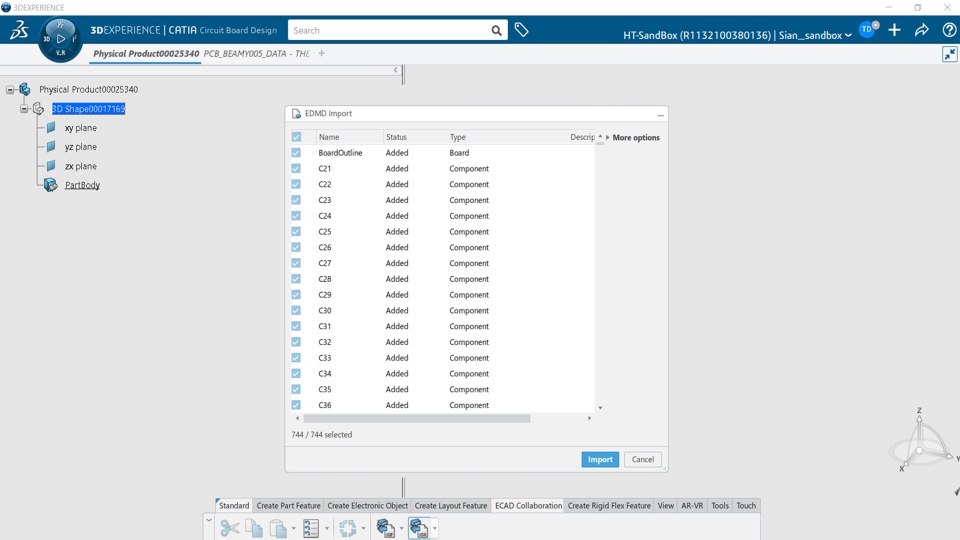The width and height of the screenshot is (960, 540).
Task: Switch to Create Part Feature tab
Action: click(288, 506)
